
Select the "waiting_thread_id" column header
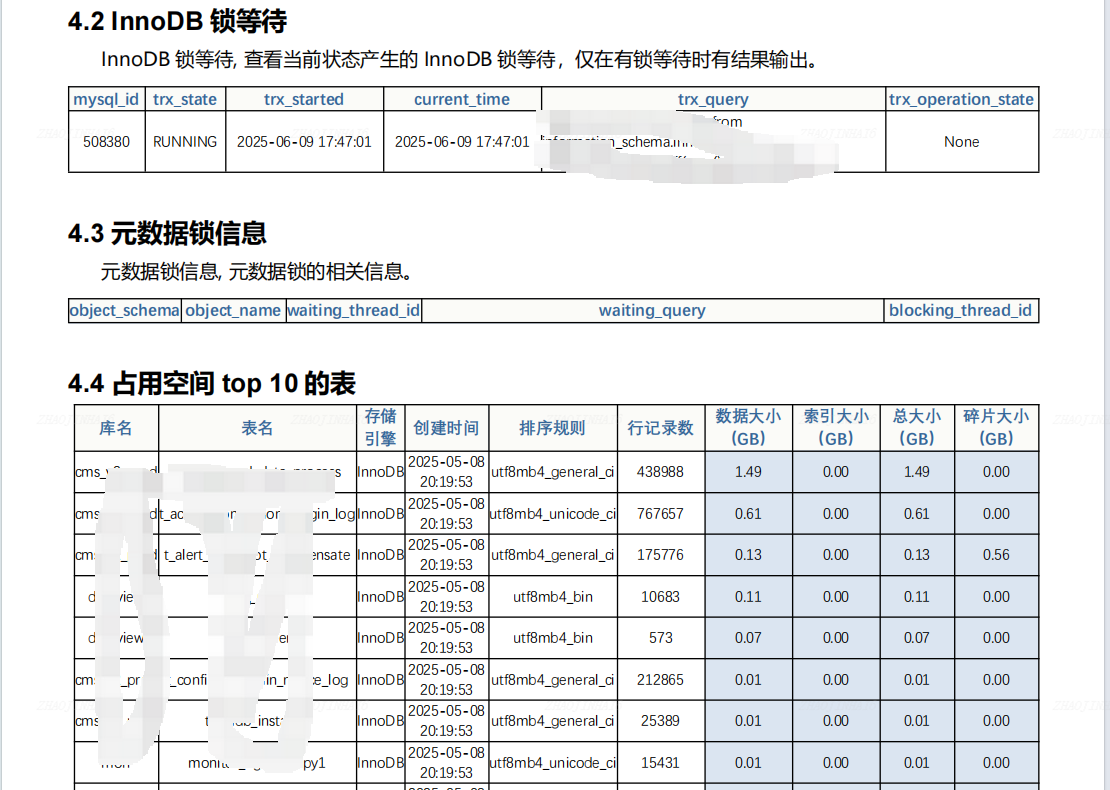click(353, 310)
